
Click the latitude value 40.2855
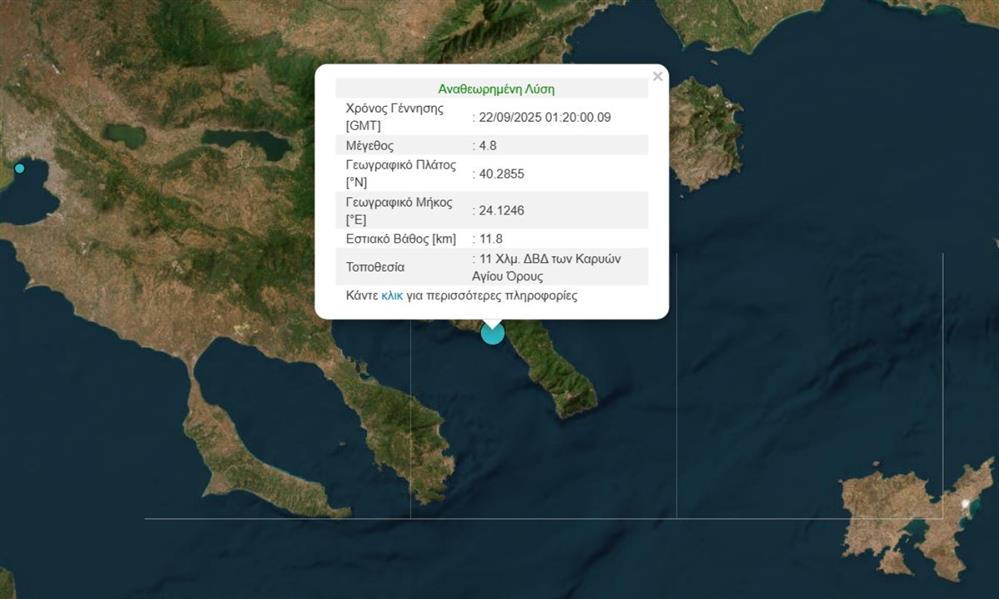502,174
